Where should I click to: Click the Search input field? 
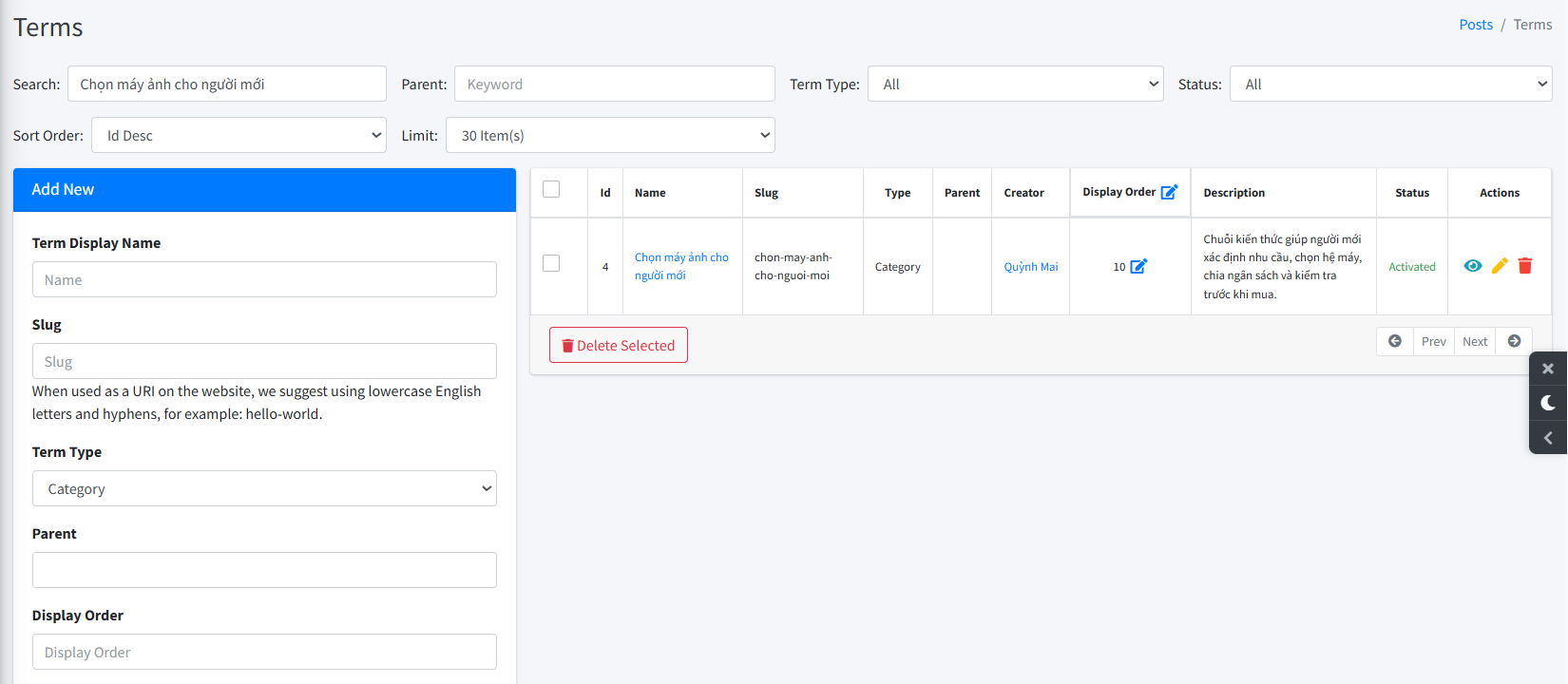tap(227, 84)
